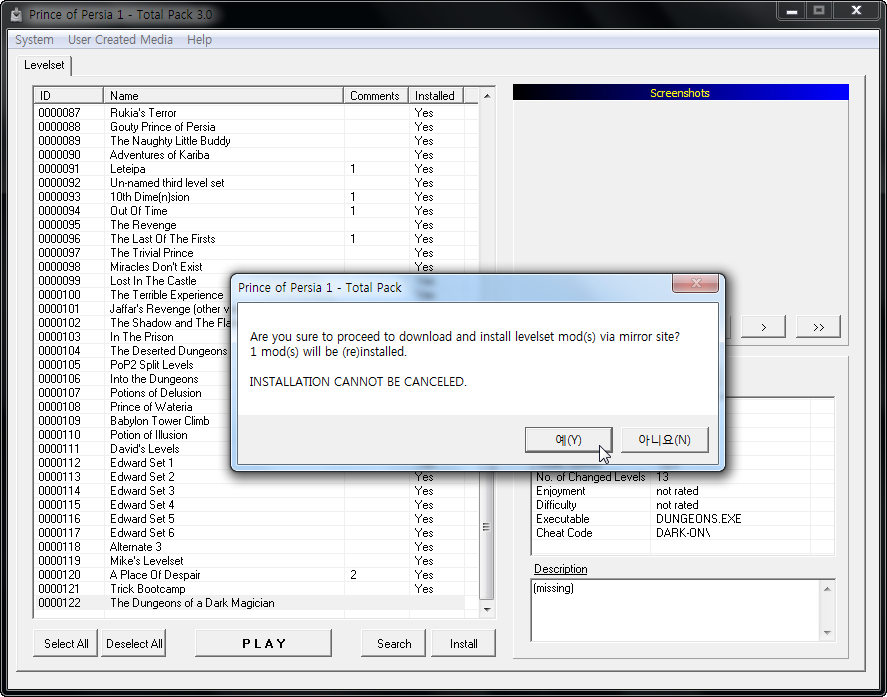Select the row 'Potion of Illusion'
This screenshot has height=697, width=887.
(x=133, y=434)
